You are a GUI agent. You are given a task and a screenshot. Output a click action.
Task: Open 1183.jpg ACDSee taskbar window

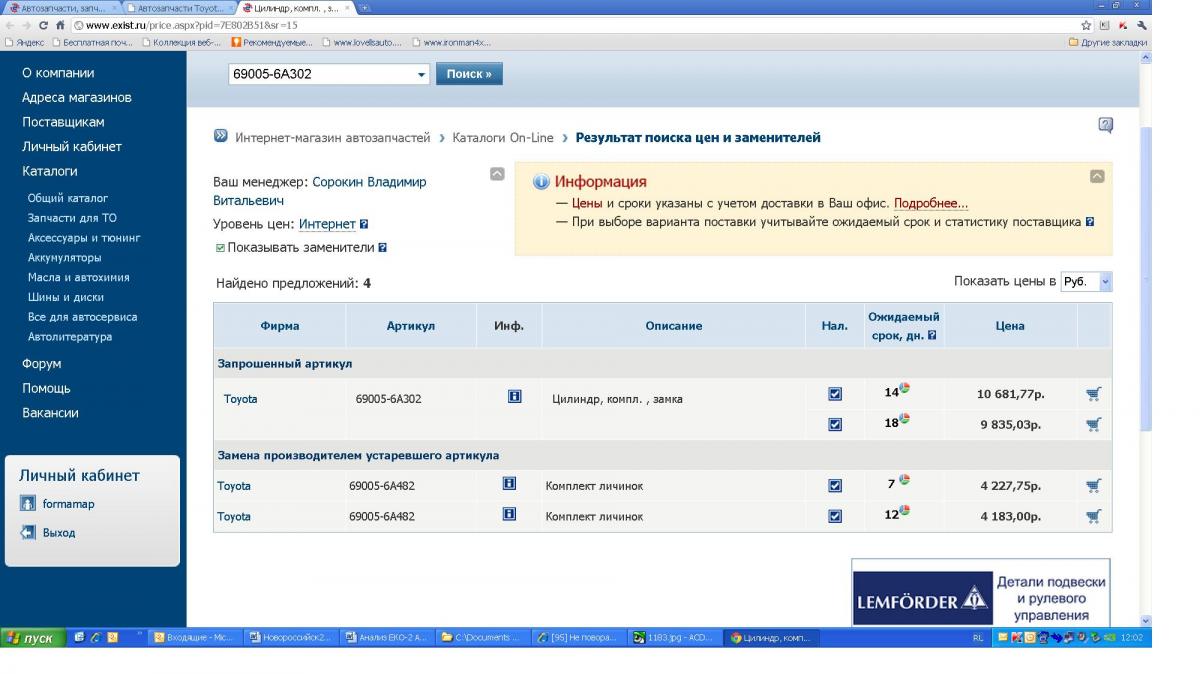pyautogui.click(x=675, y=637)
